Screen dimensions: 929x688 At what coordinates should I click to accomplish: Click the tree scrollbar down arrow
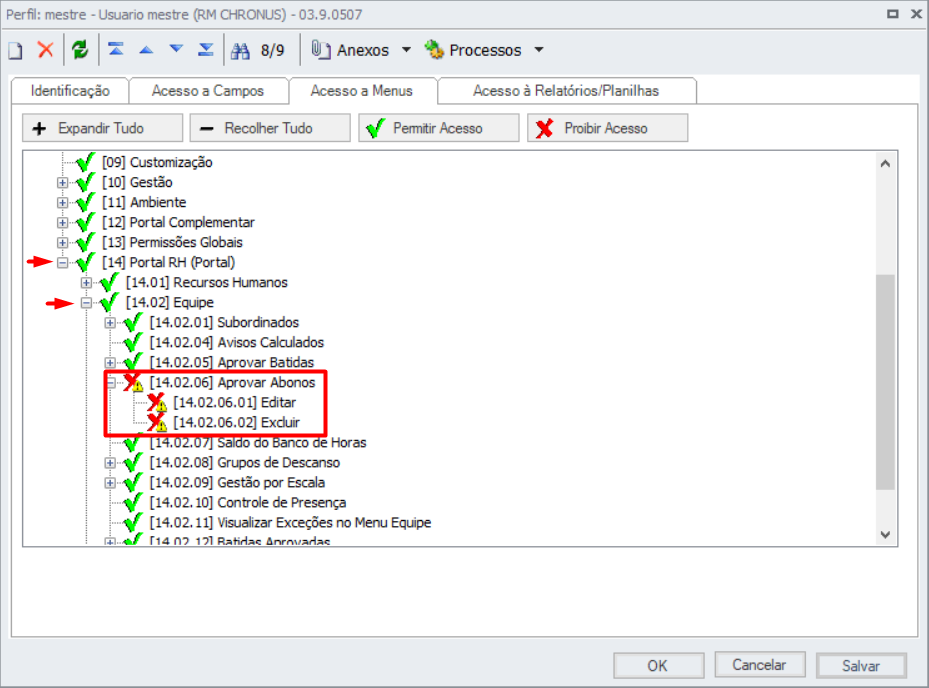coord(885,535)
